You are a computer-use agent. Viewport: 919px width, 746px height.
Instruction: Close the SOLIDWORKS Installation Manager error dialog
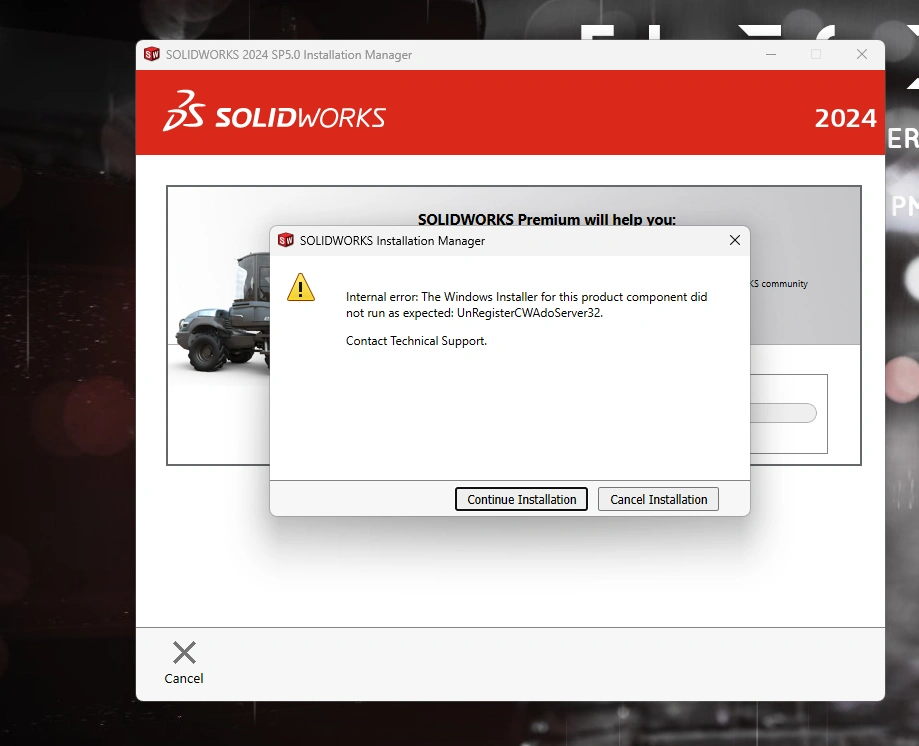tap(734, 240)
